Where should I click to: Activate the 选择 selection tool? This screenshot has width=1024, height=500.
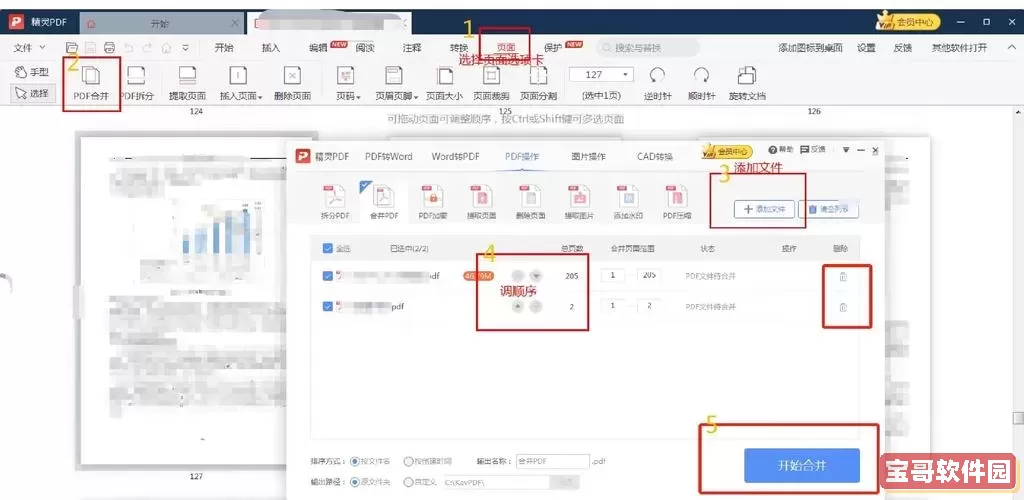click(31, 93)
